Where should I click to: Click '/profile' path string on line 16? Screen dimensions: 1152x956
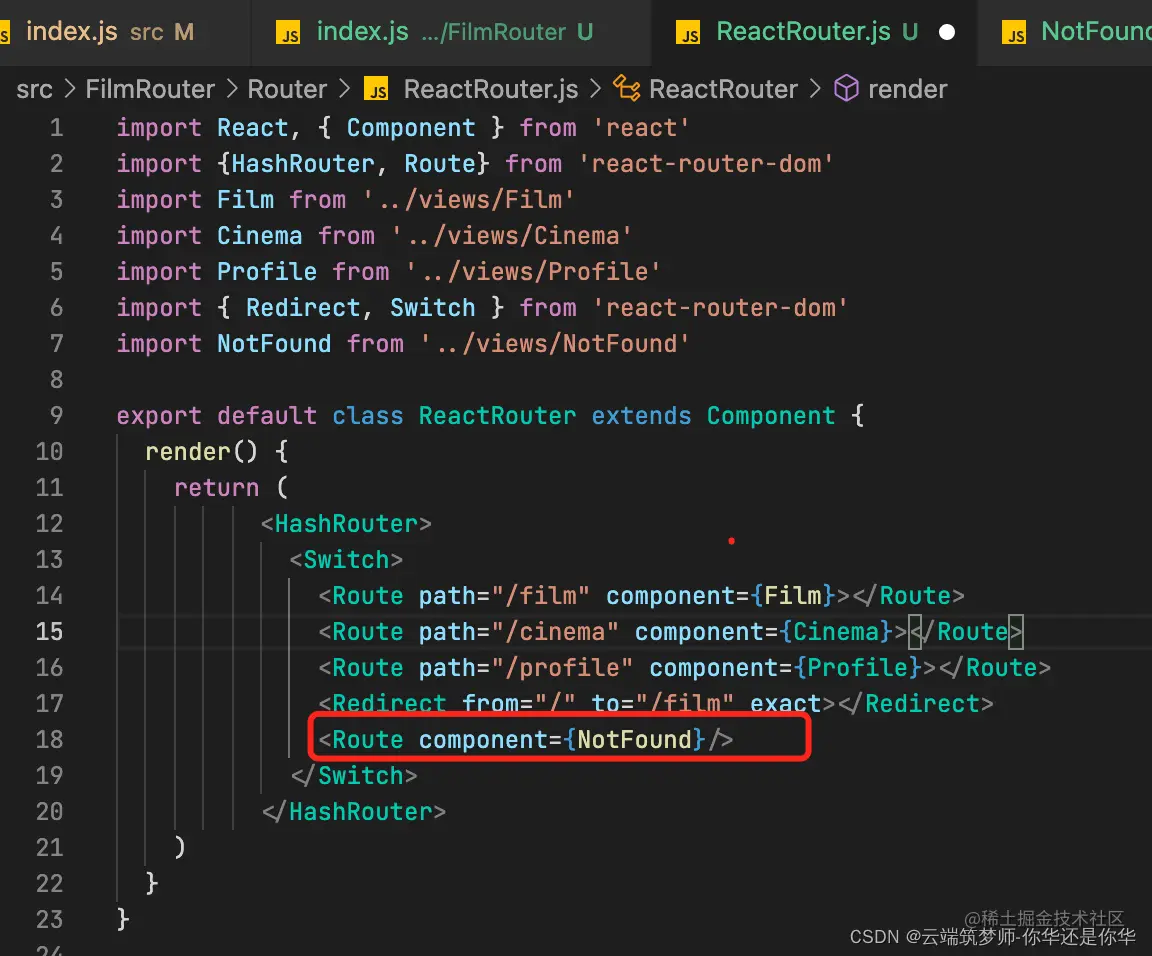pos(562,668)
